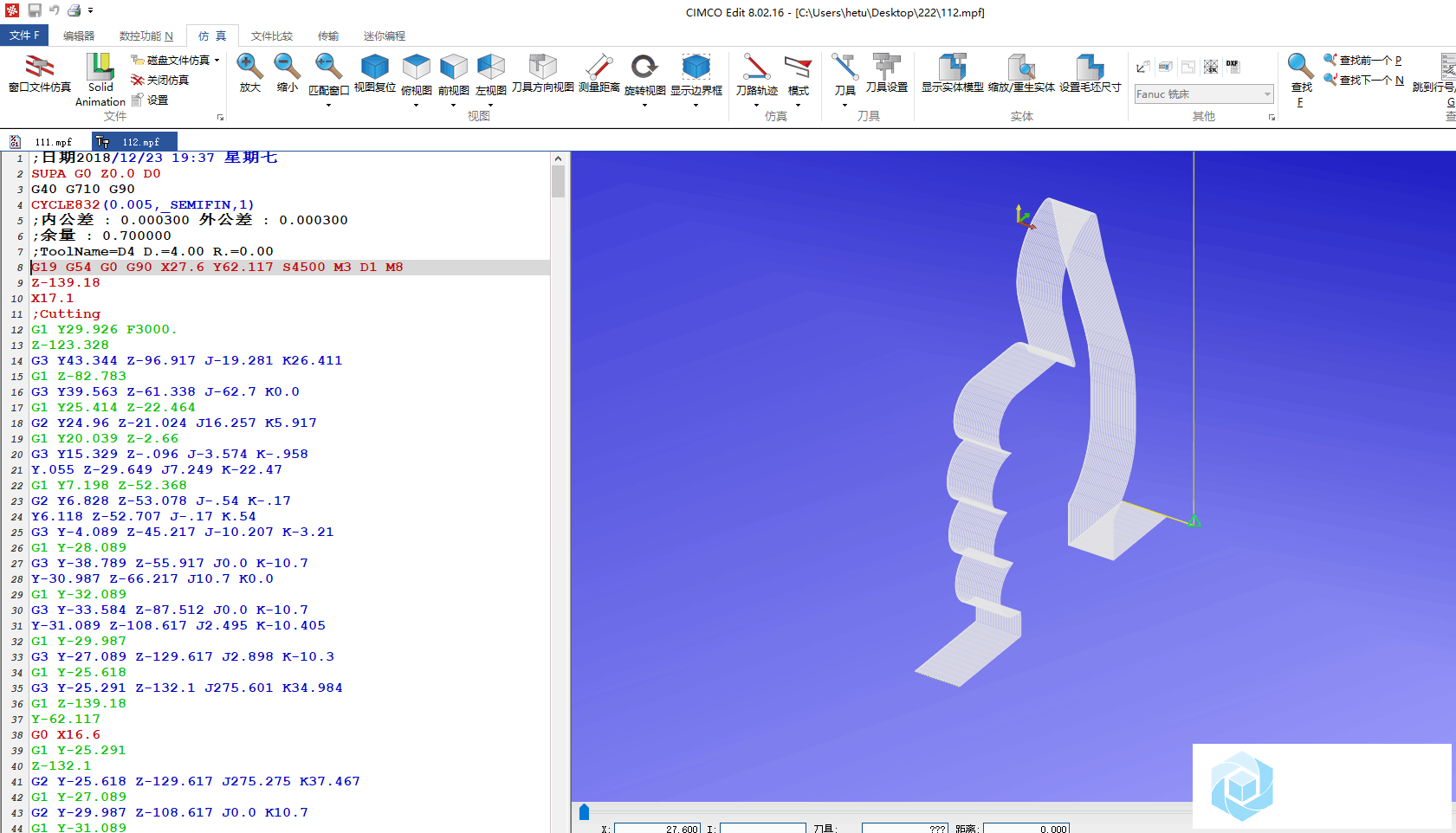The width and height of the screenshot is (1456, 833).
Task: Click 关闭仿真 to close simulation
Action: pyautogui.click(x=160, y=80)
